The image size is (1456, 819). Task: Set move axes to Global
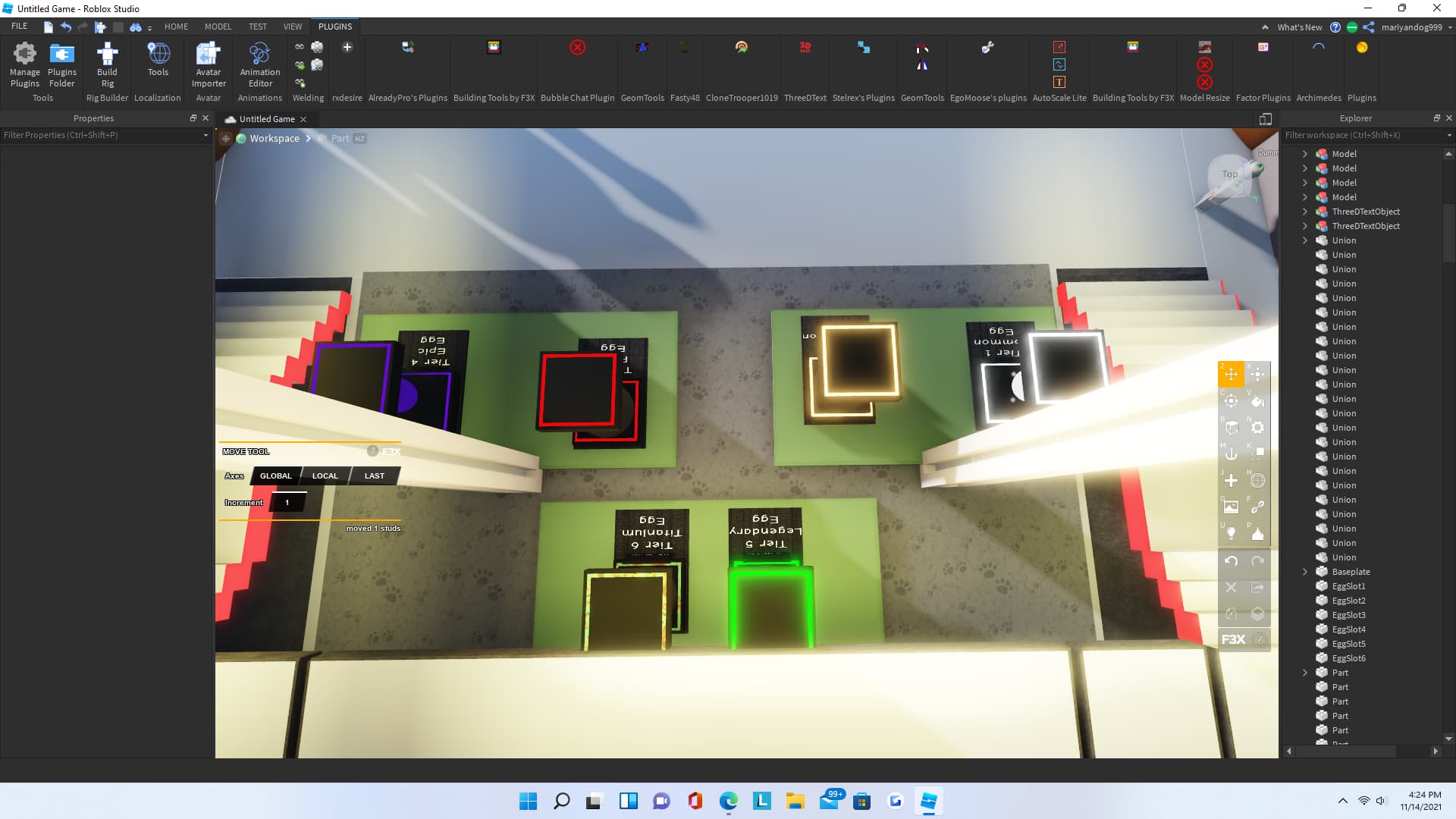tap(275, 476)
